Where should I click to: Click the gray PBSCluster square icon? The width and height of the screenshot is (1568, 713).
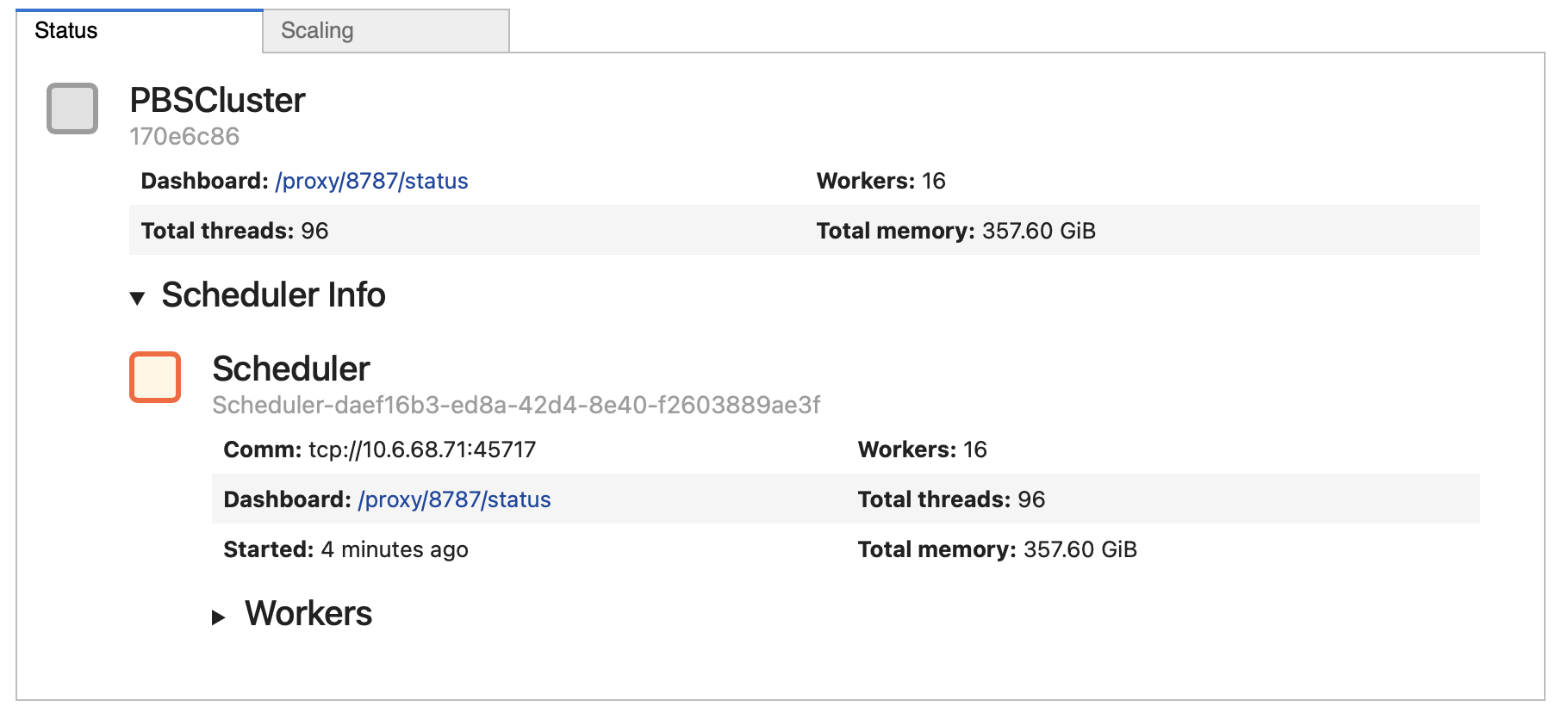click(x=72, y=108)
